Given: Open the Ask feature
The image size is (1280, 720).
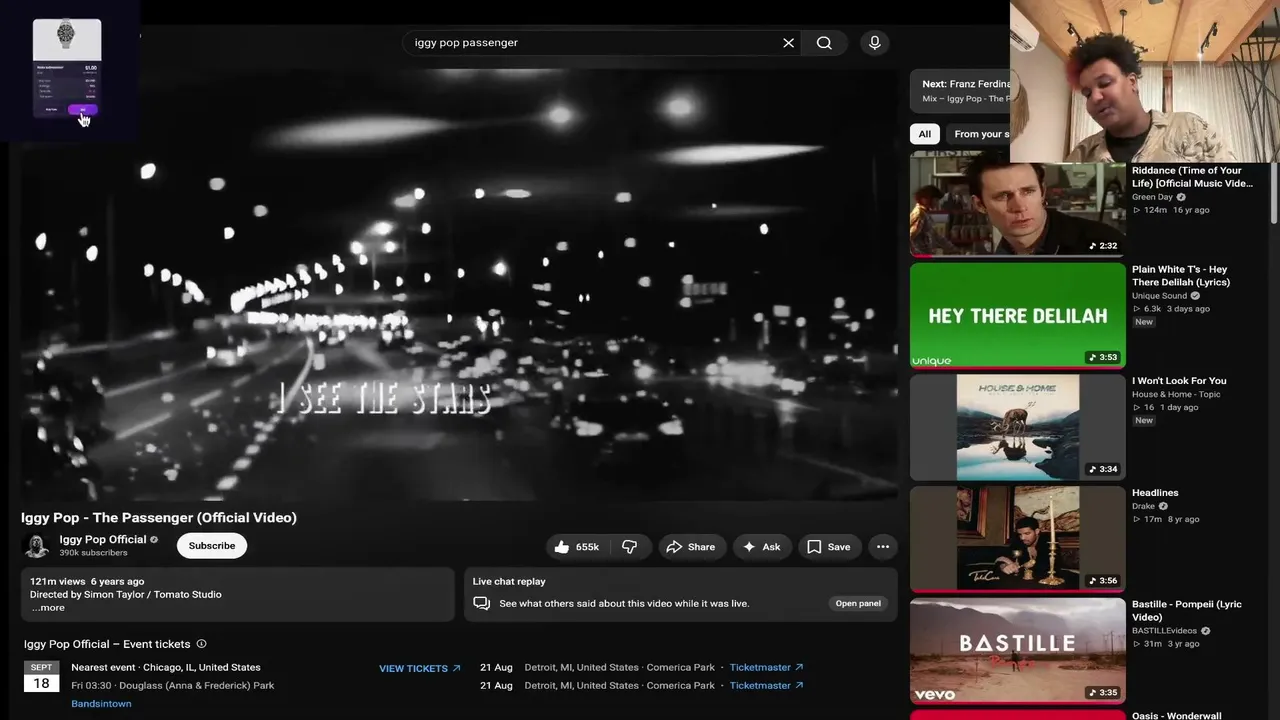Looking at the screenshot, I should [761, 547].
